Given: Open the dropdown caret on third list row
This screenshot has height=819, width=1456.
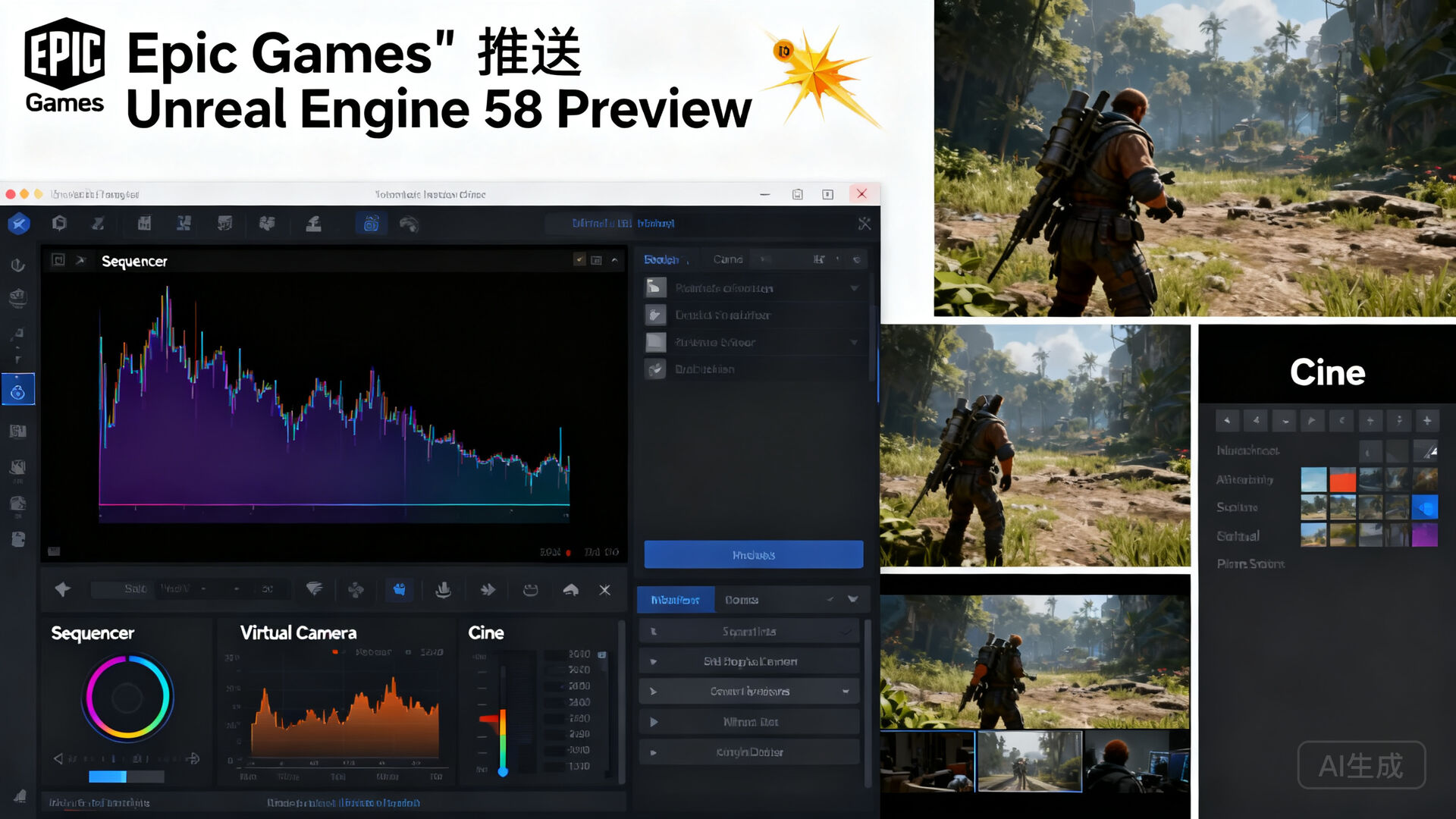Looking at the screenshot, I should point(846,692).
